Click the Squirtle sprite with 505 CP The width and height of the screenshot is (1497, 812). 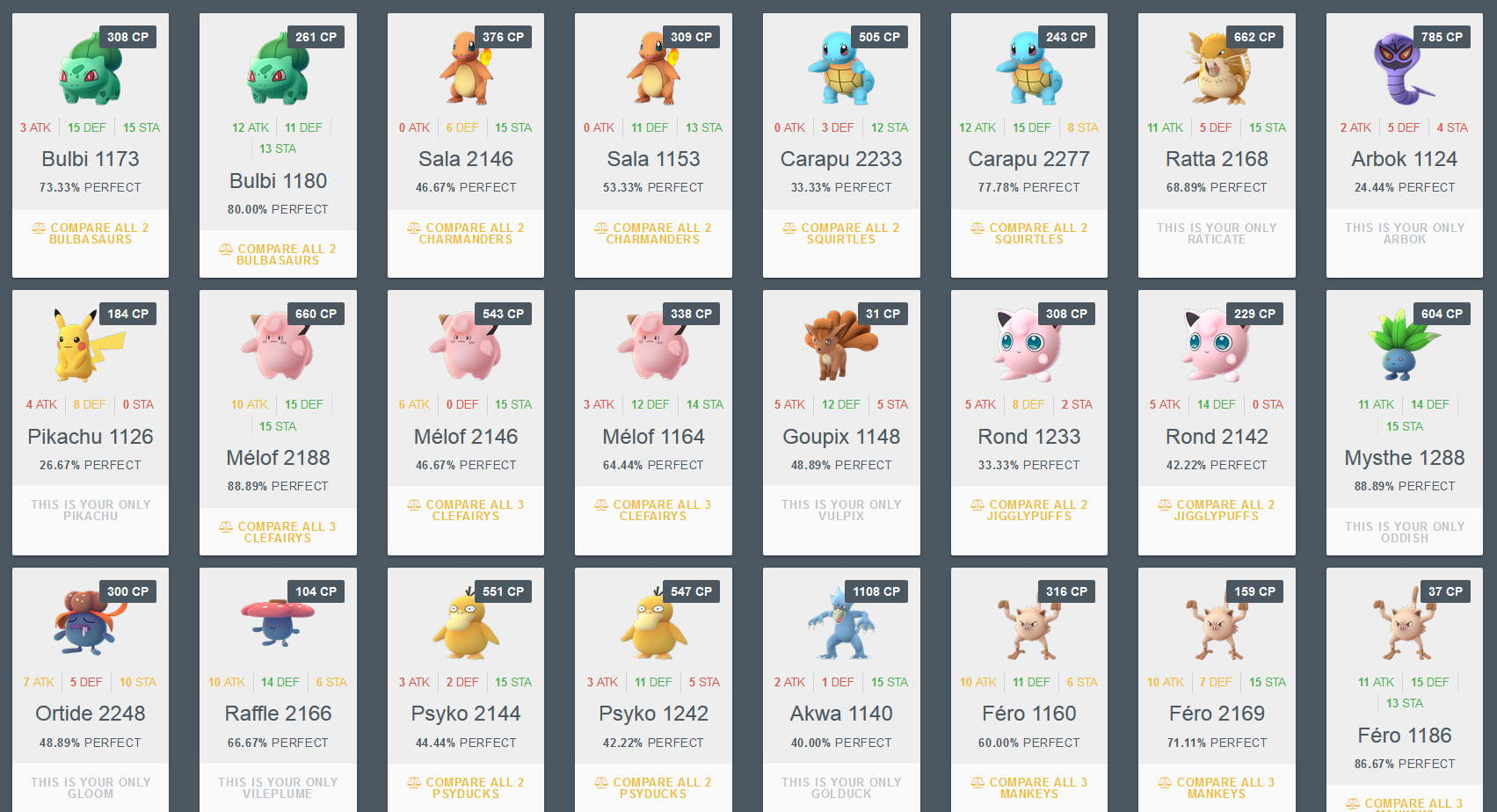[x=841, y=69]
